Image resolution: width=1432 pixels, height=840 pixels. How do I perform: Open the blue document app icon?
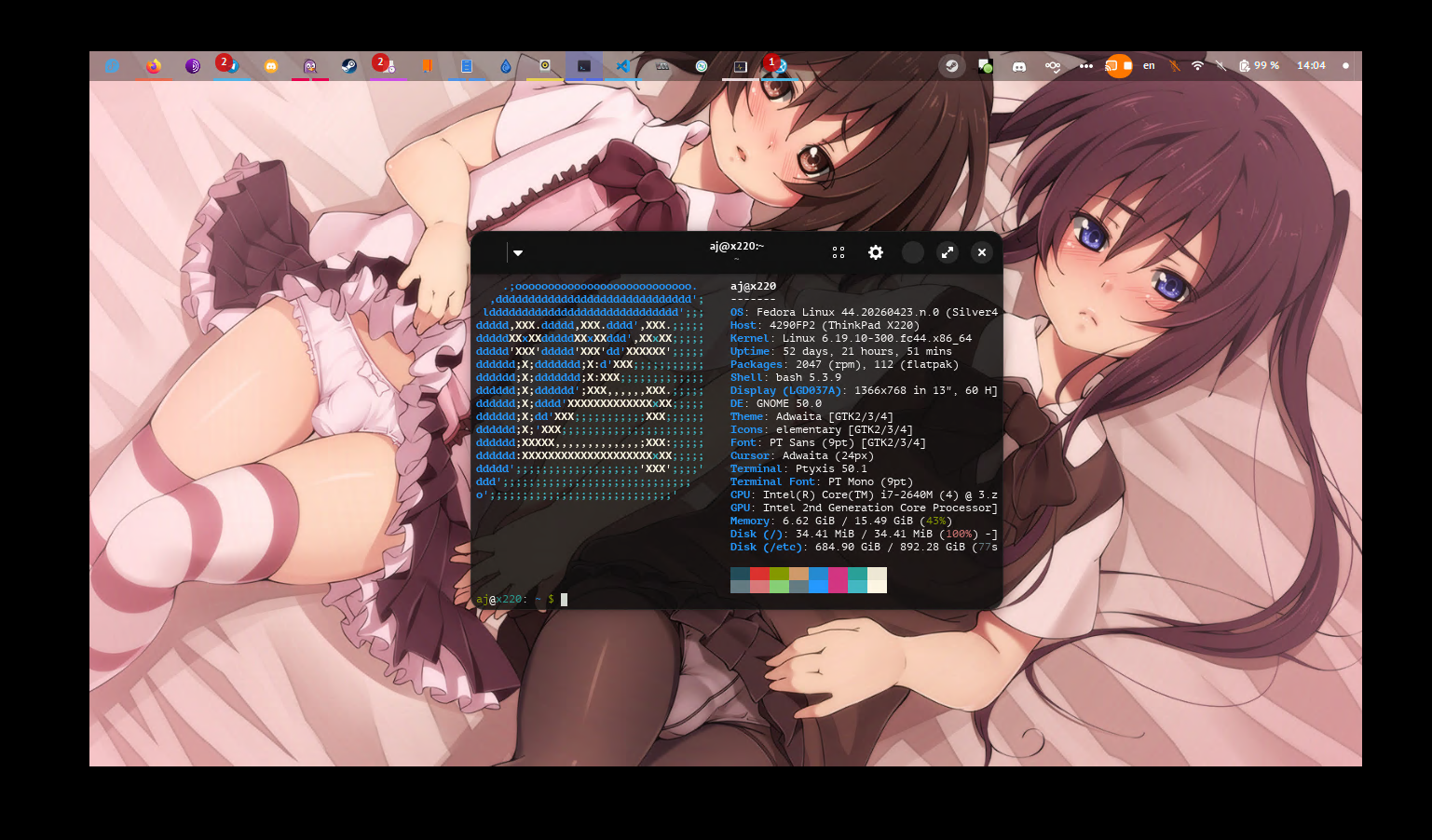pos(467,66)
